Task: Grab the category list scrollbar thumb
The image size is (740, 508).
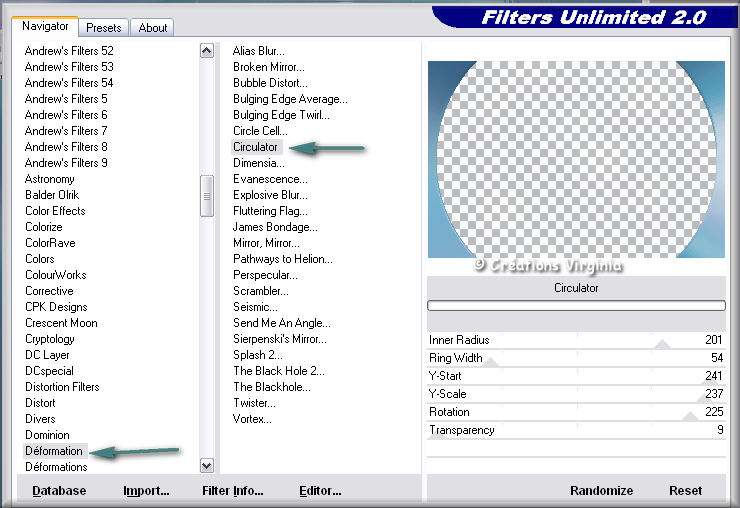Action: (x=207, y=196)
